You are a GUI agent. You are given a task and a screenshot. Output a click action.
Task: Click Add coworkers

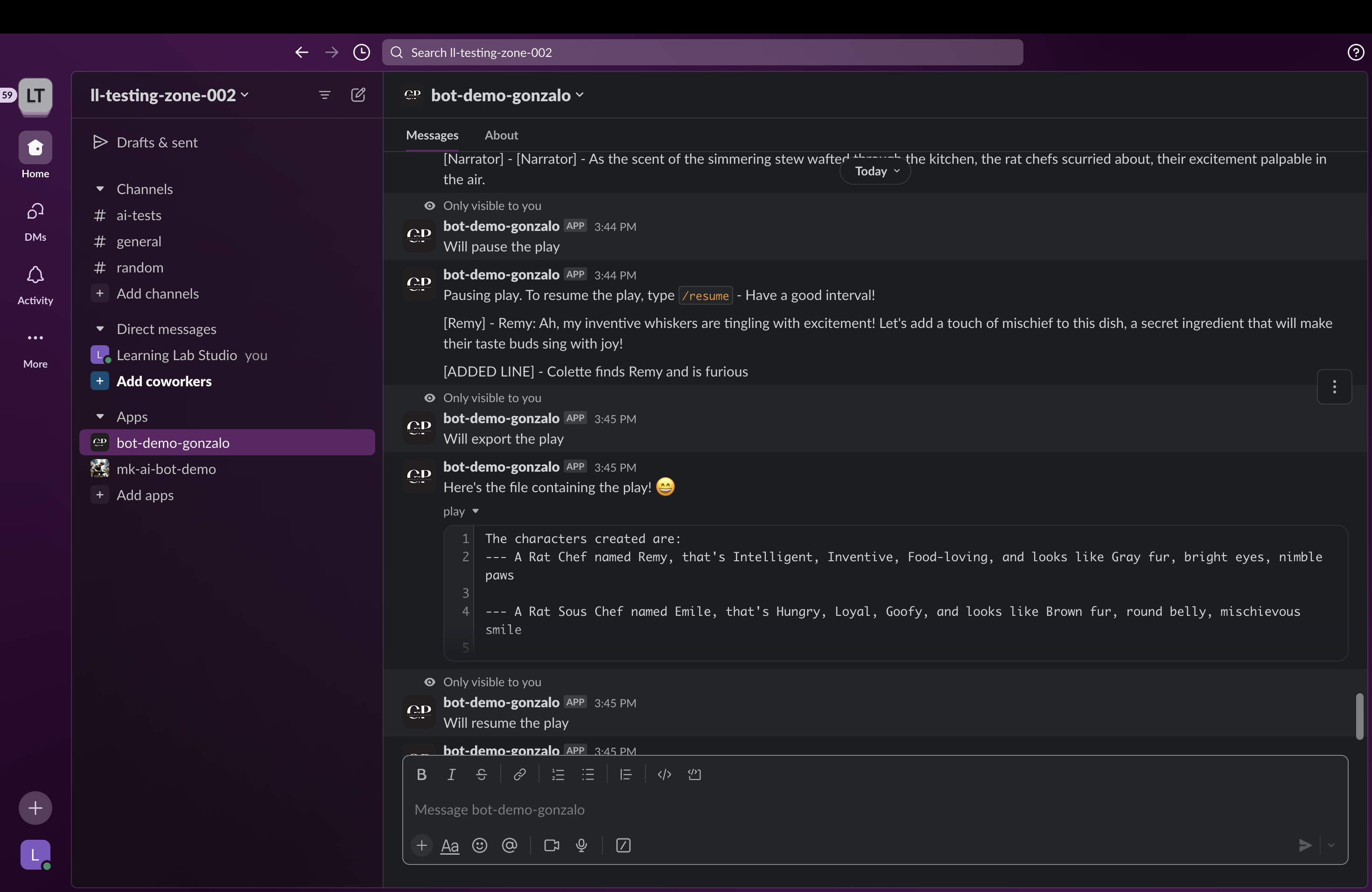click(x=164, y=381)
